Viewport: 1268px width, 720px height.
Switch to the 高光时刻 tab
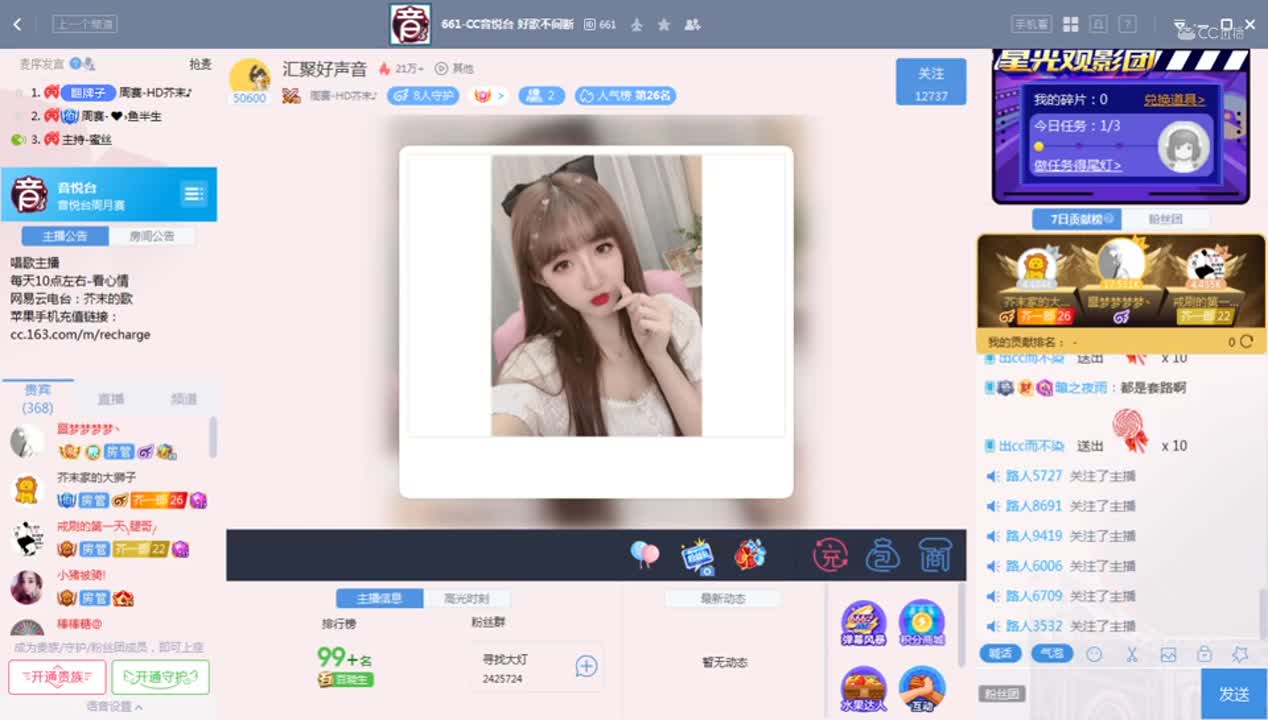466,598
